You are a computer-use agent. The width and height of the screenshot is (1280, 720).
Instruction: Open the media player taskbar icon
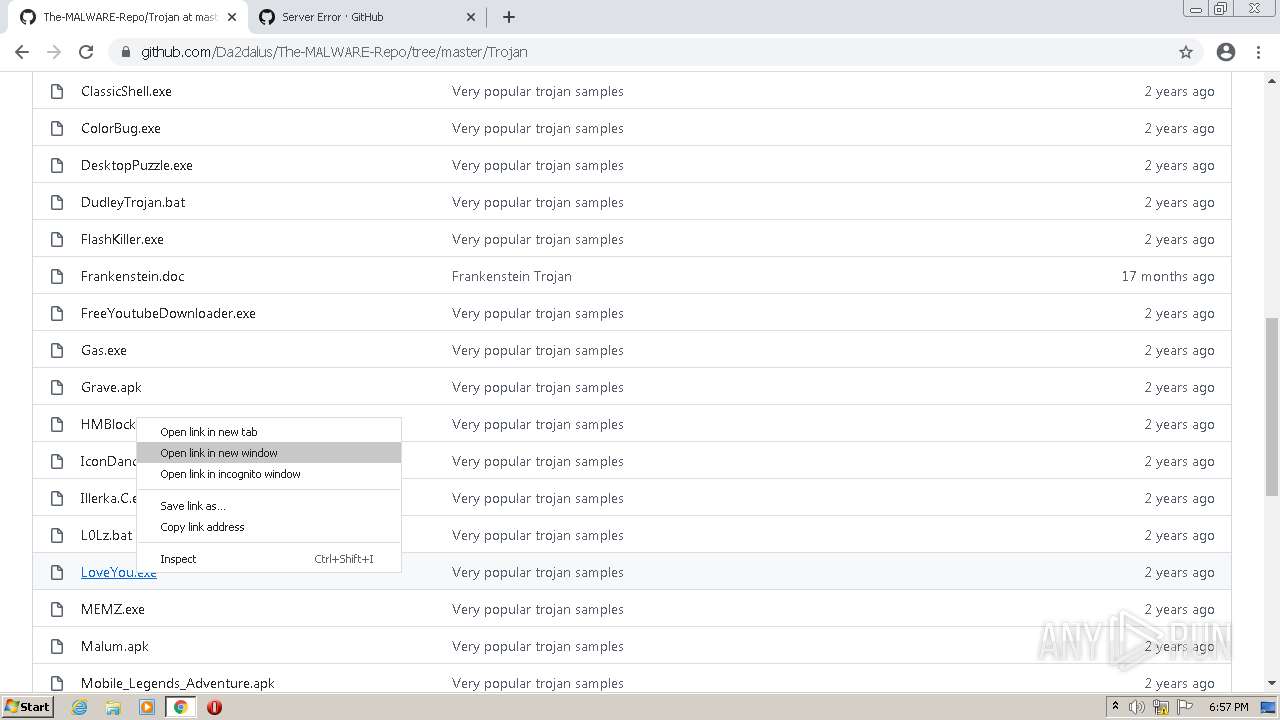coord(147,707)
